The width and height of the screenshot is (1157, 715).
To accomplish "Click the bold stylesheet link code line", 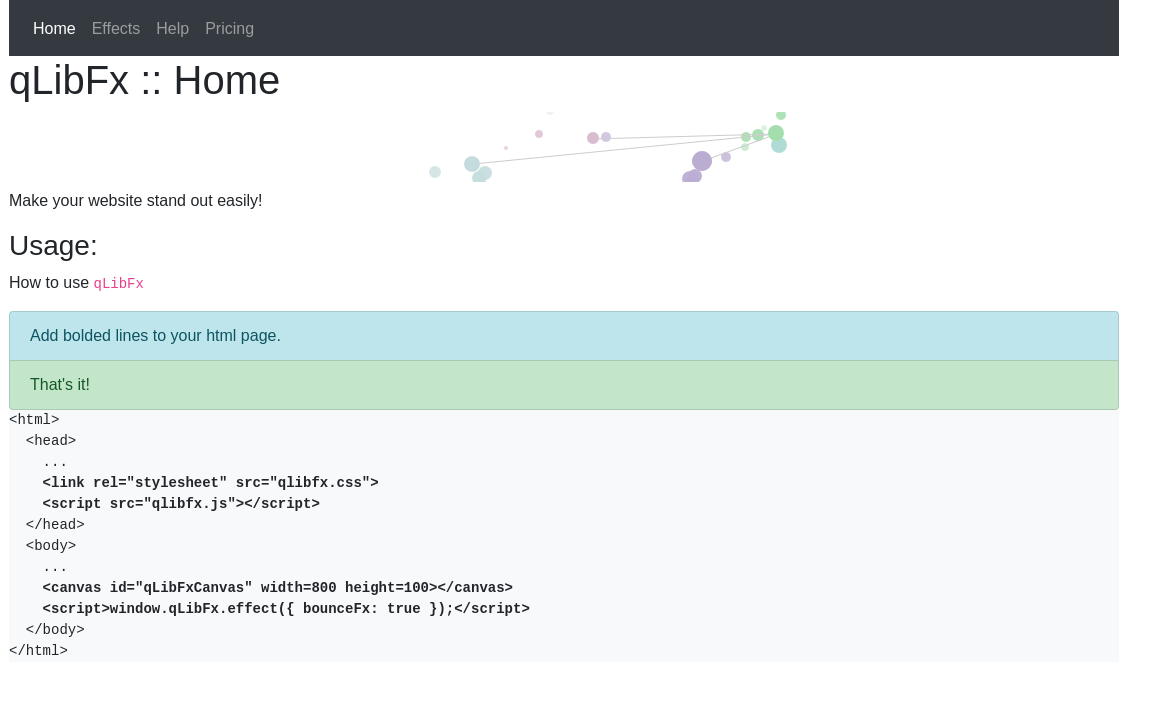I will point(210,483).
